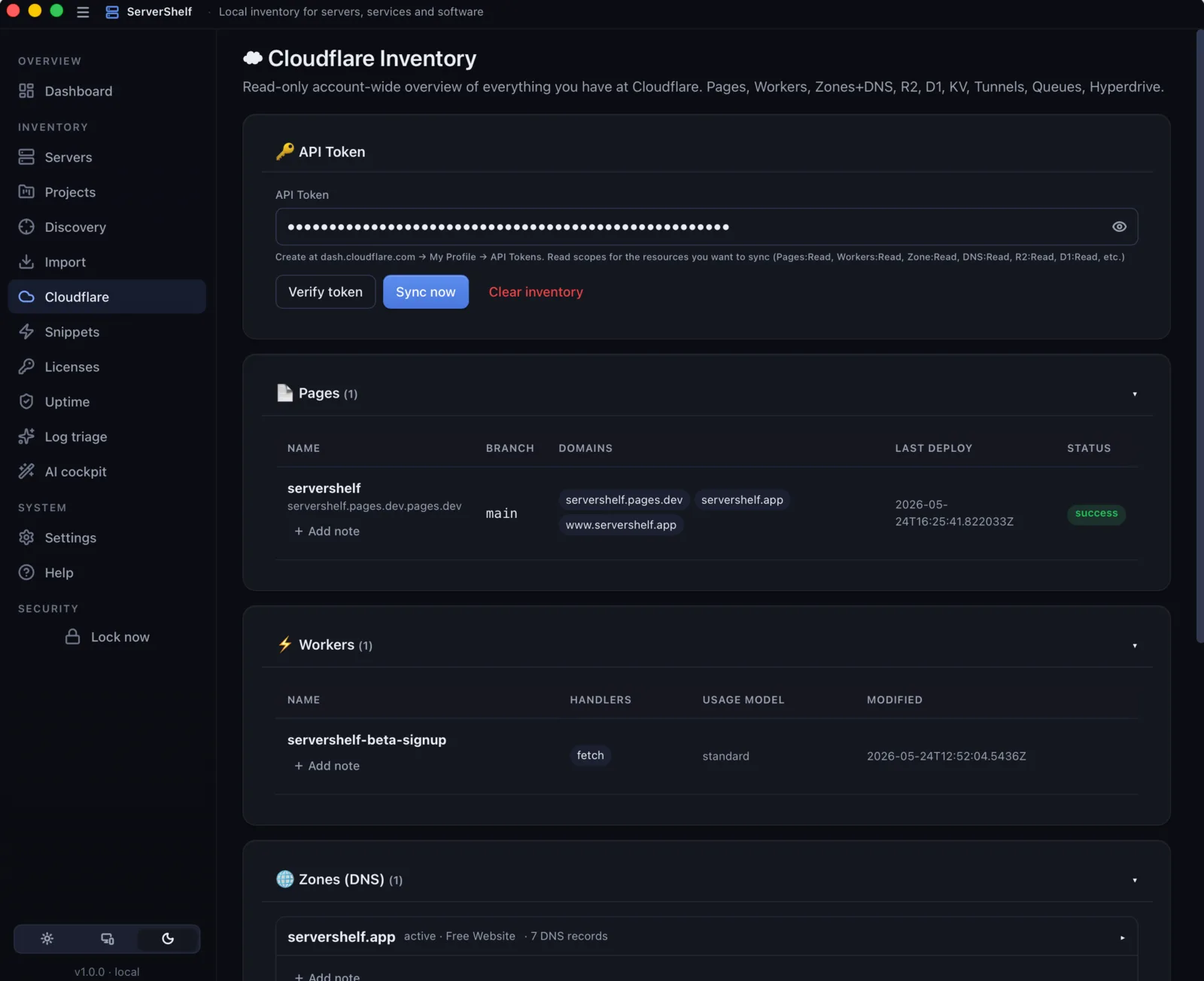Click the Import download icon
Image resolution: width=1204 pixels, height=981 pixels.
click(x=26, y=262)
